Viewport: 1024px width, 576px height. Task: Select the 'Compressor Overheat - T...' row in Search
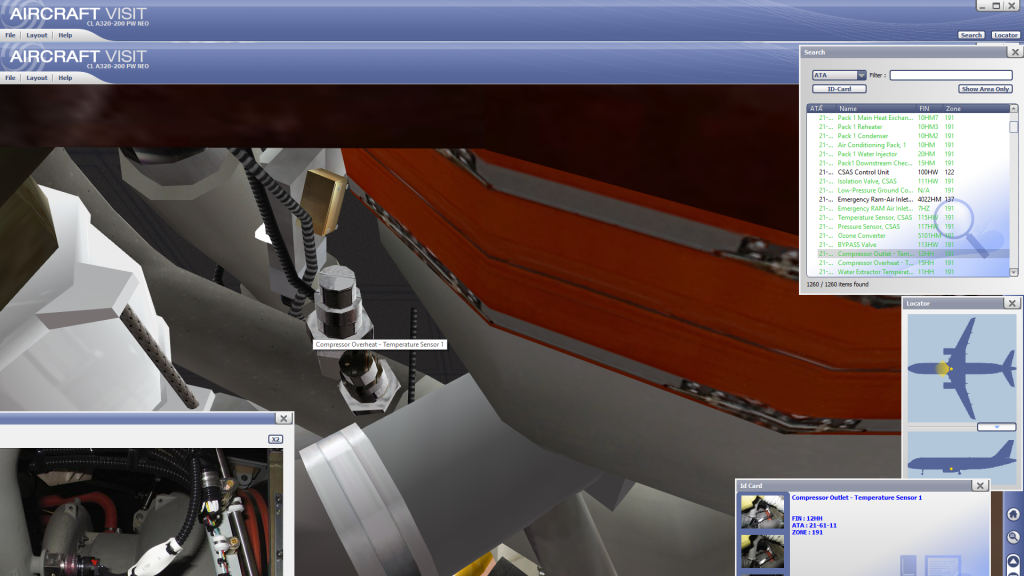(x=908, y=263)
